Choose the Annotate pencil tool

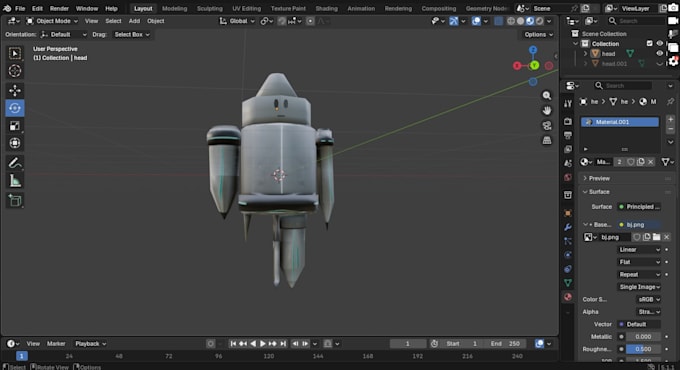click(x=15, y=163)
